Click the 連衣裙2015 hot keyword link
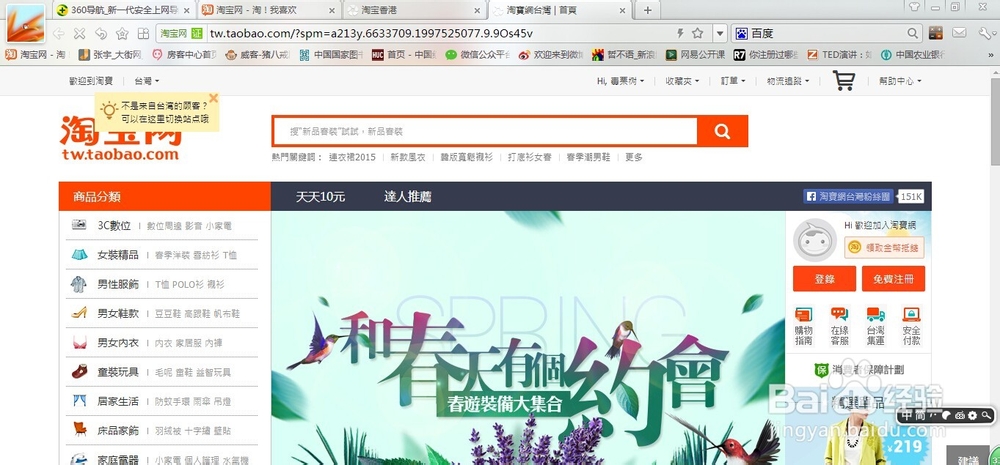The width and height of the screenshot is (1000, 465). point(352,157)
